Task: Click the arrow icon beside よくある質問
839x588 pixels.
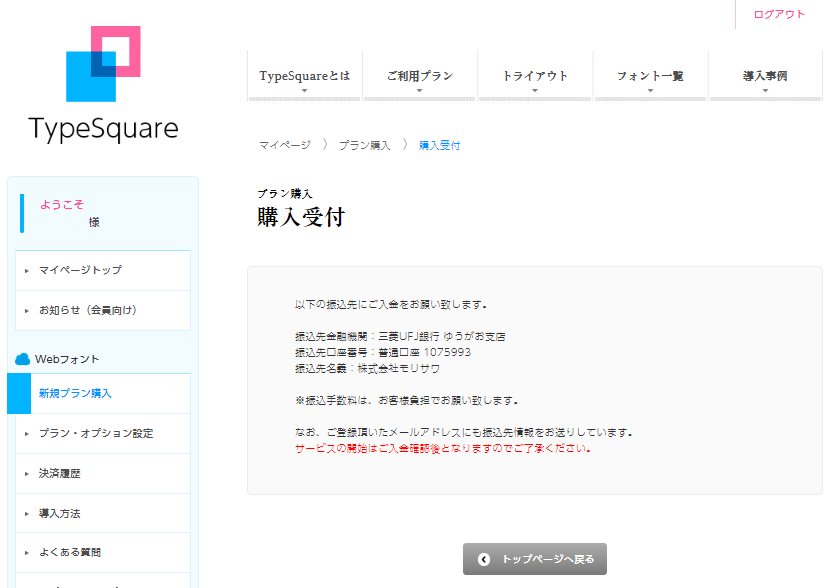Action: coord(25,552)
